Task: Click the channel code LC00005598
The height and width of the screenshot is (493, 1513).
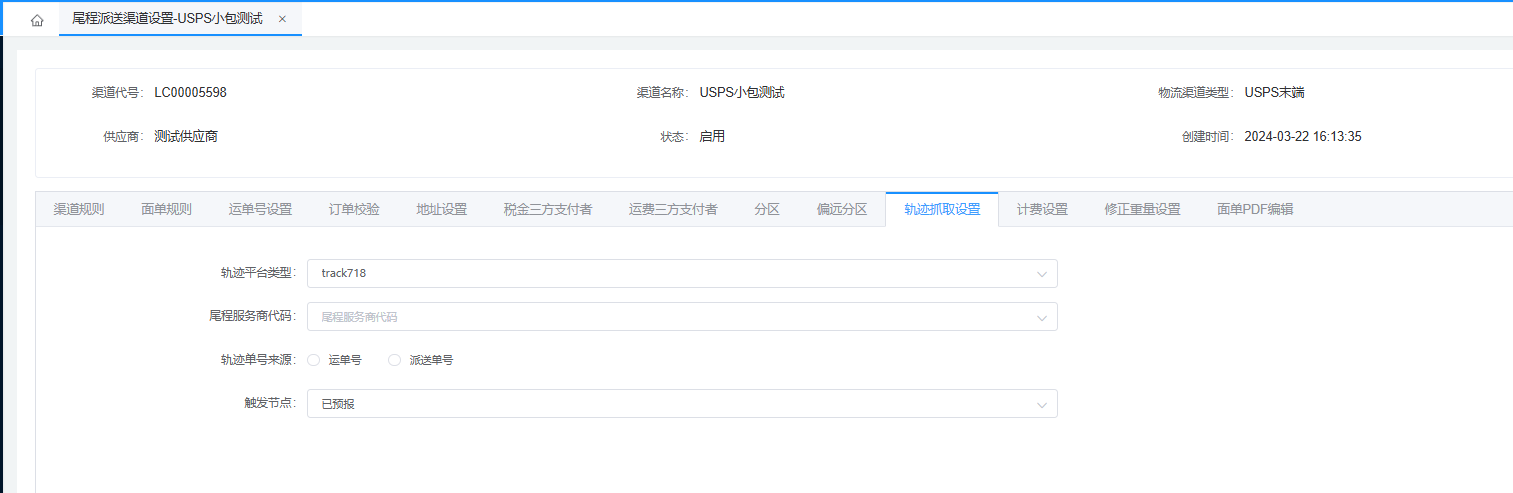Action: click(x=190, y=93)
